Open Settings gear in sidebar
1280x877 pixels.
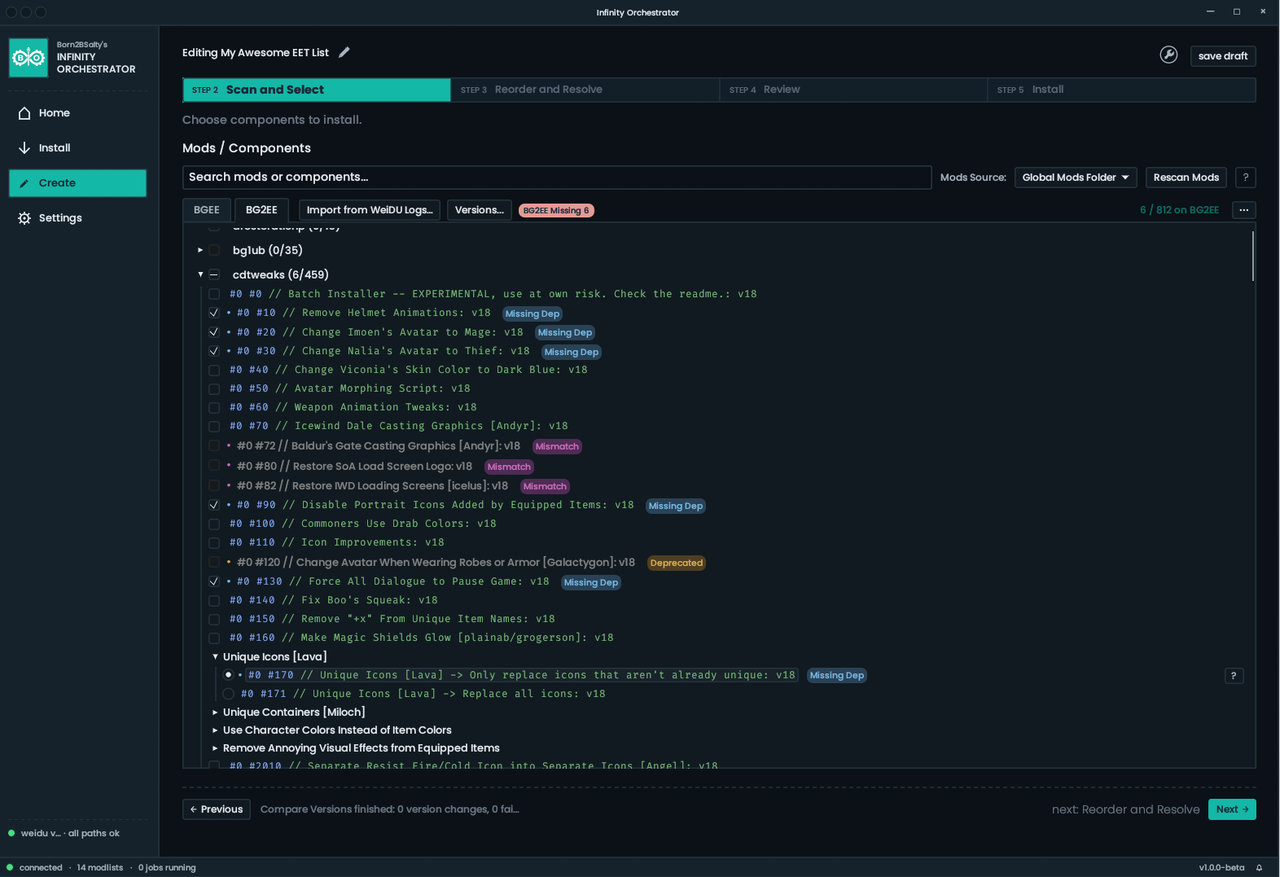click(x=24, y=218)
